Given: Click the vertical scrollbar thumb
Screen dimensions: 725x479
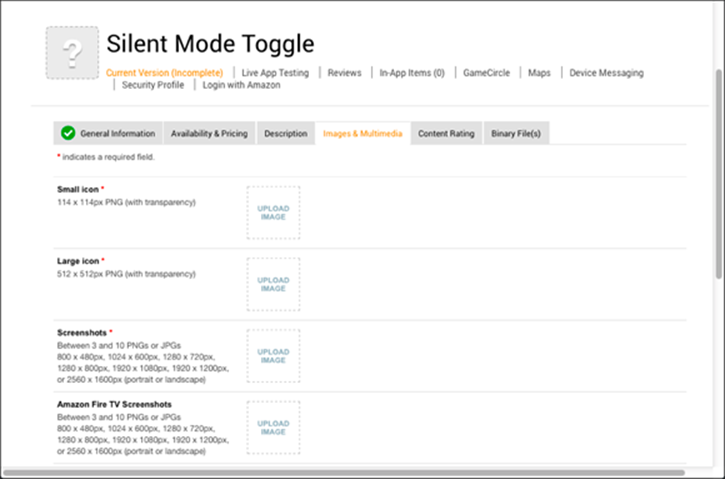Looking at the screenshot, I should [x=719, y=174].
